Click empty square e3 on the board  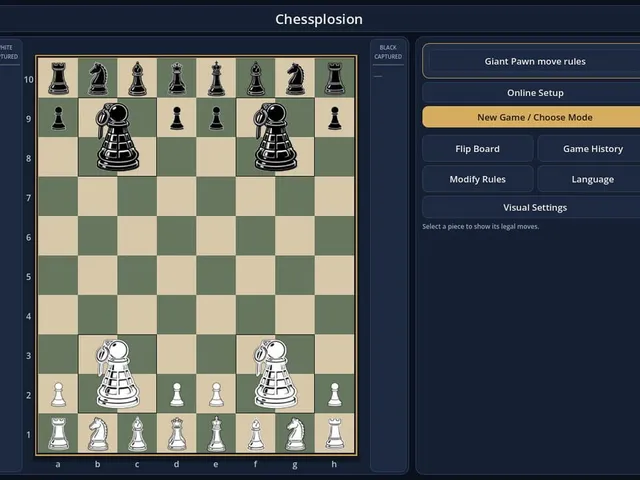pos(216,354)
